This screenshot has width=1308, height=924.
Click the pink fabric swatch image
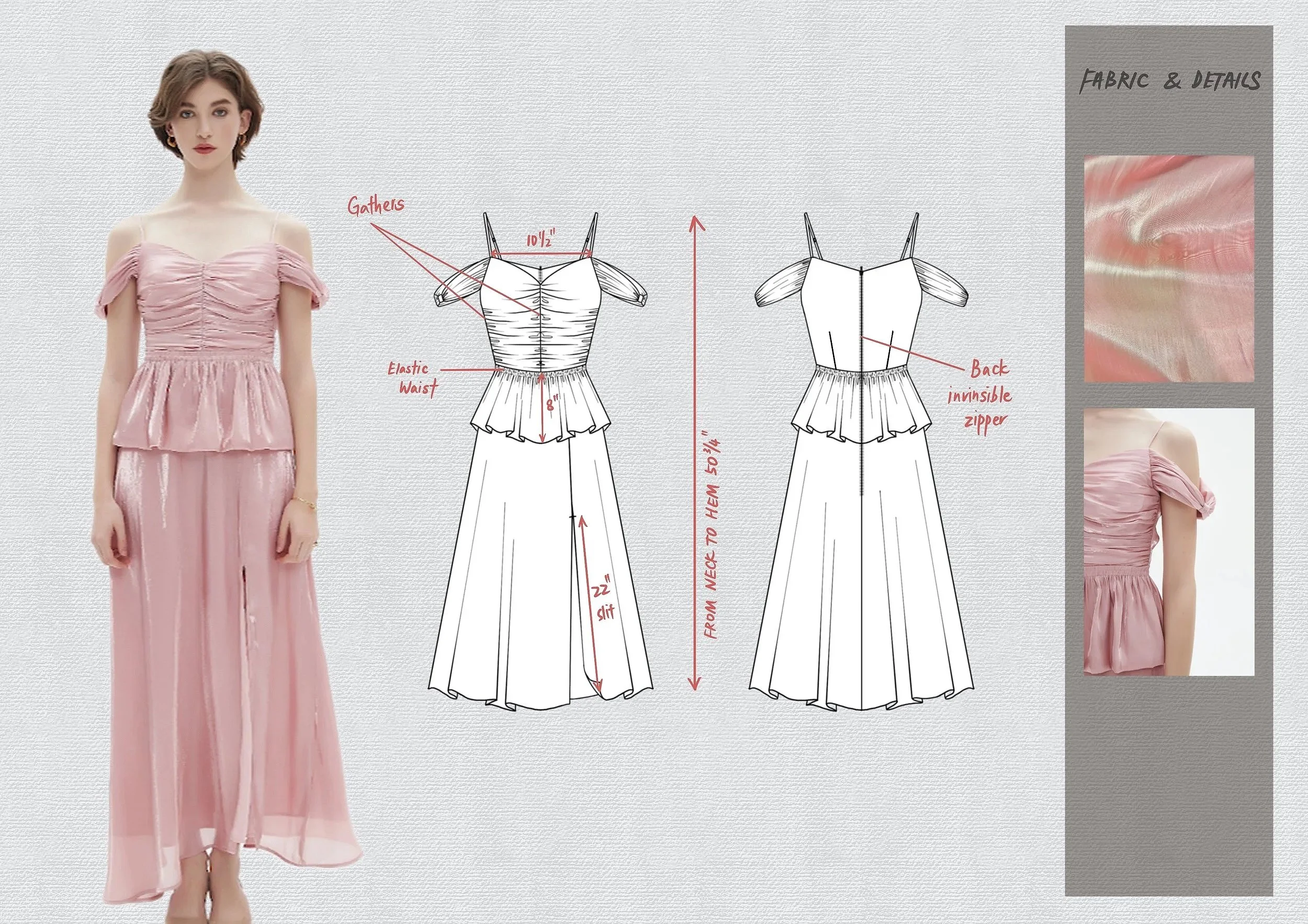1168,268
